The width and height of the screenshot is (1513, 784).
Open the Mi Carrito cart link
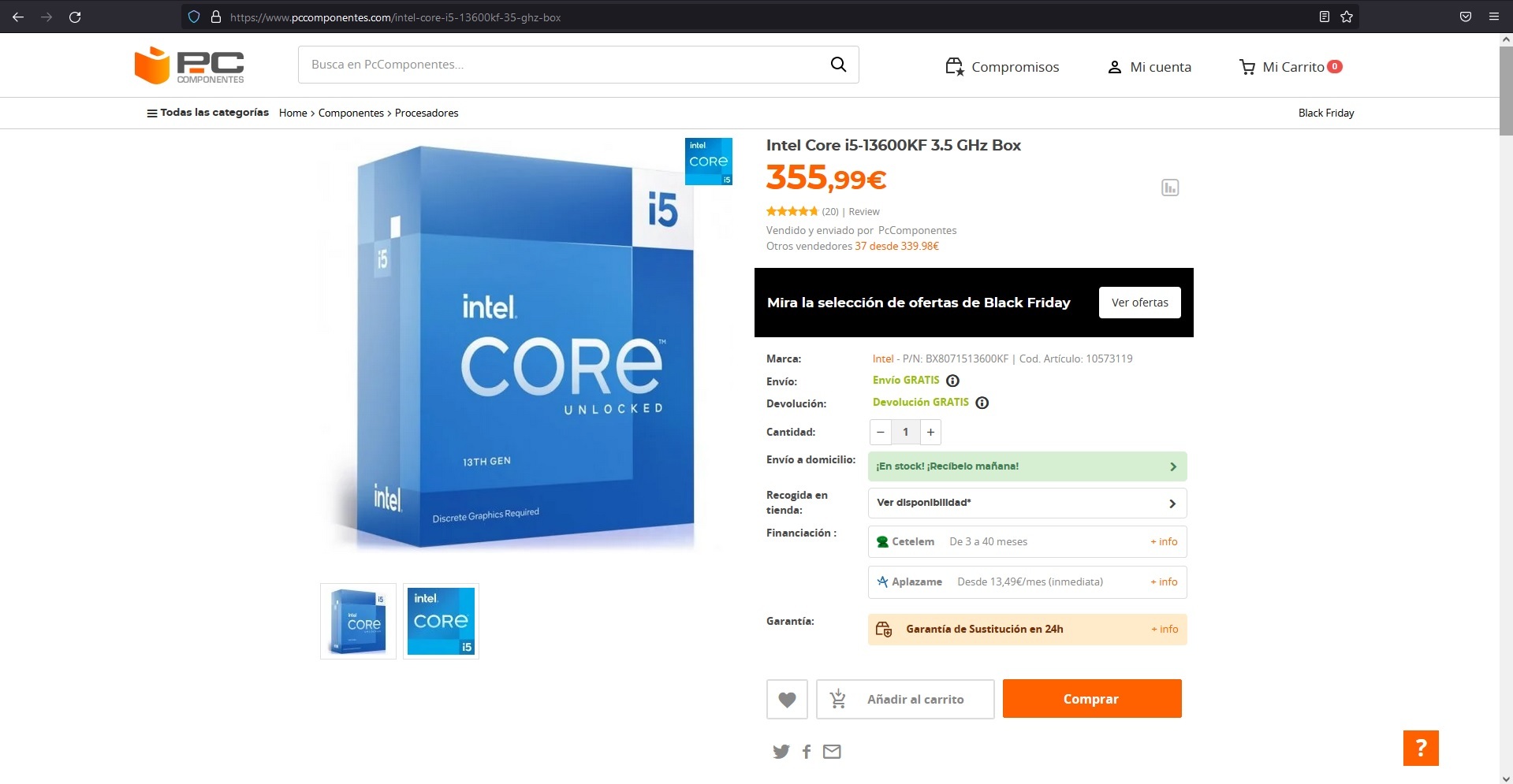[x=1290, y=67]
